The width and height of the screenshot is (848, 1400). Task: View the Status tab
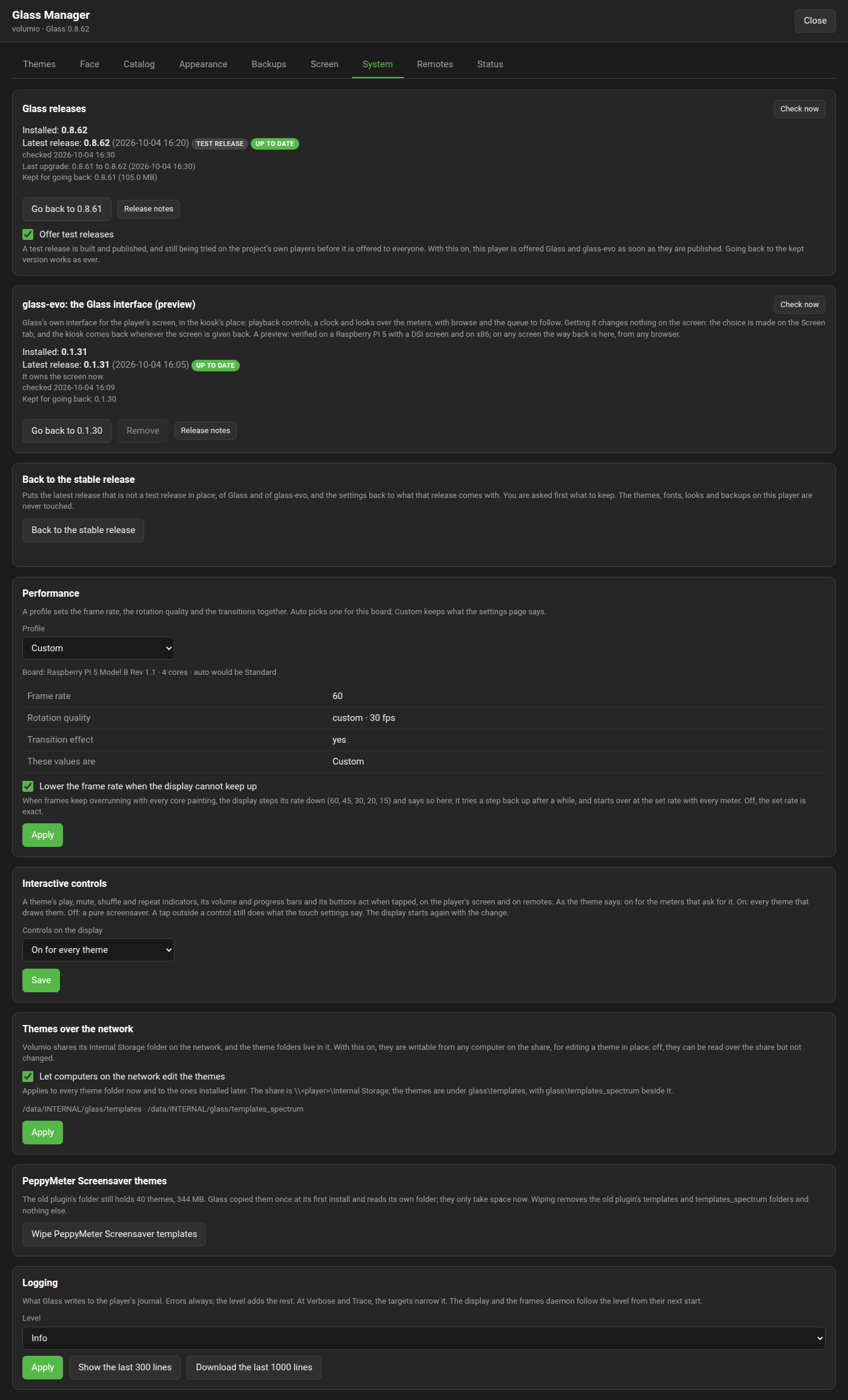[490, 64]
